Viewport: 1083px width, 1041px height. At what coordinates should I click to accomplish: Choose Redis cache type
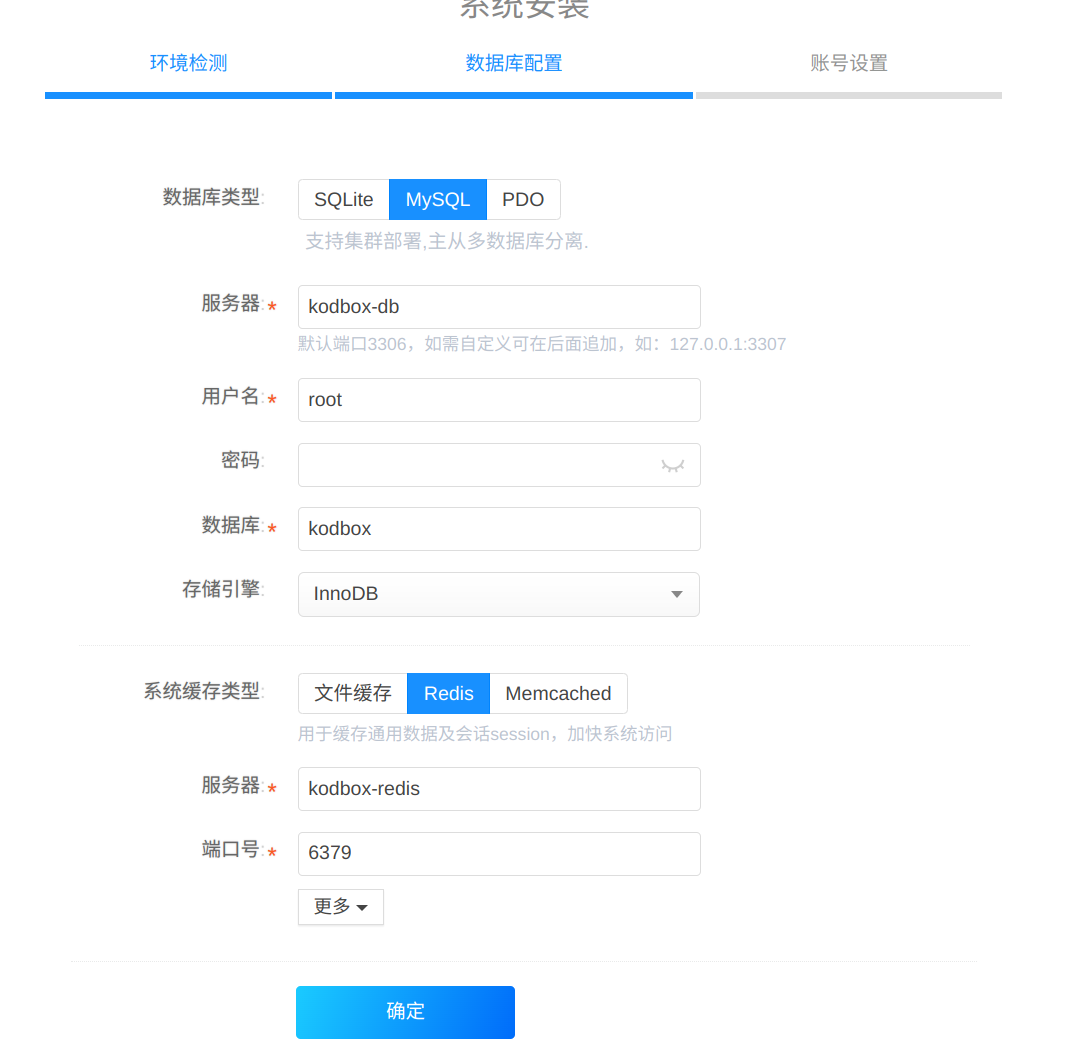tap(449, 694)
